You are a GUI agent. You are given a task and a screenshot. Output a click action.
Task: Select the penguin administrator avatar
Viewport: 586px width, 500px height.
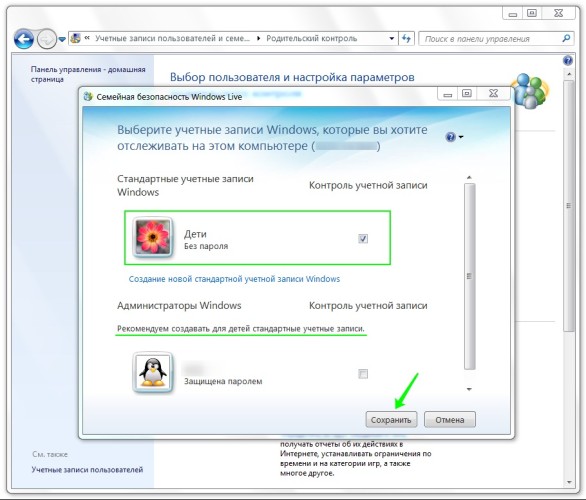(153, 373)
